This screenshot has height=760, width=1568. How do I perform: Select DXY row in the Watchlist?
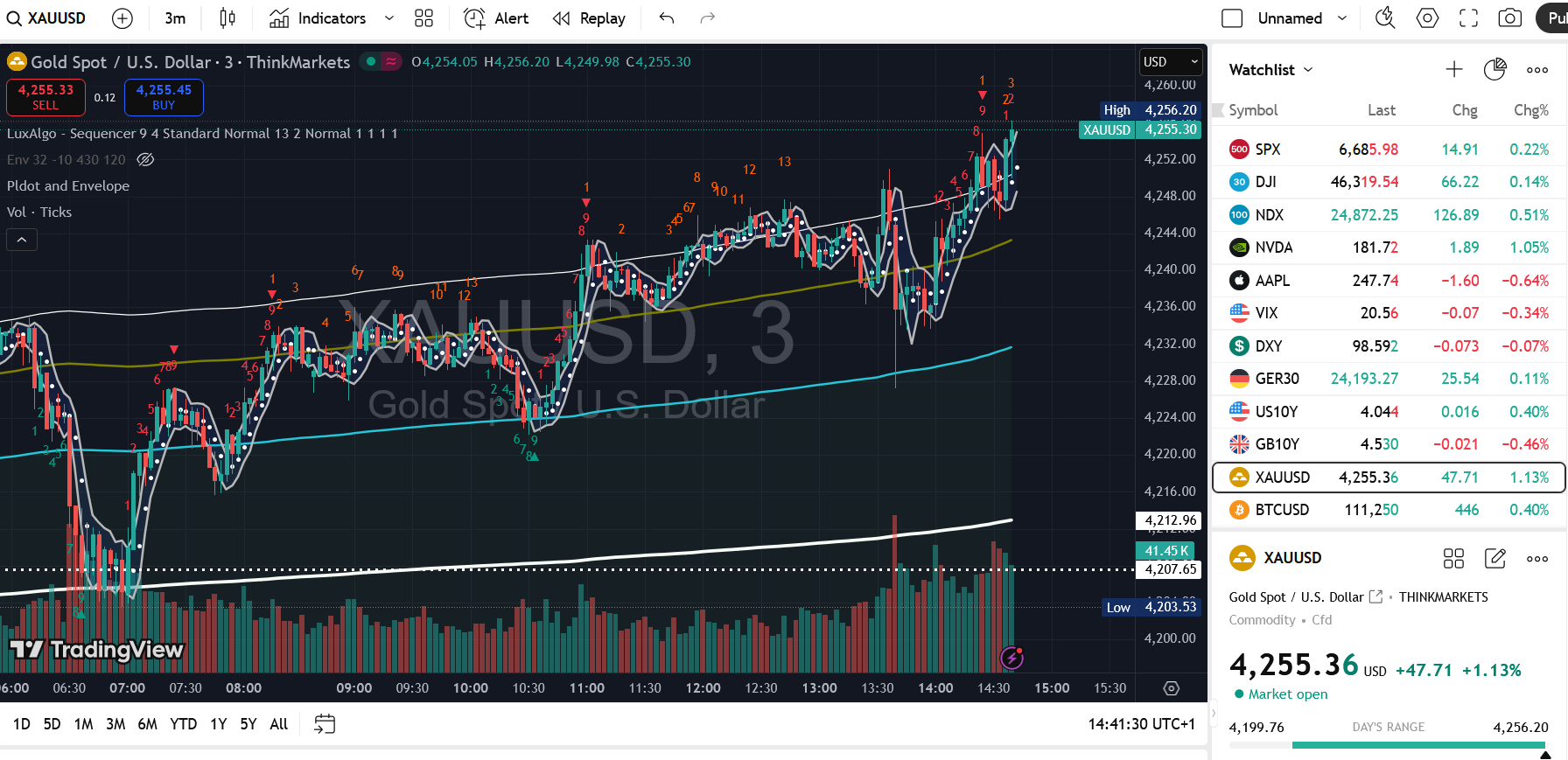coord(1388,346)
